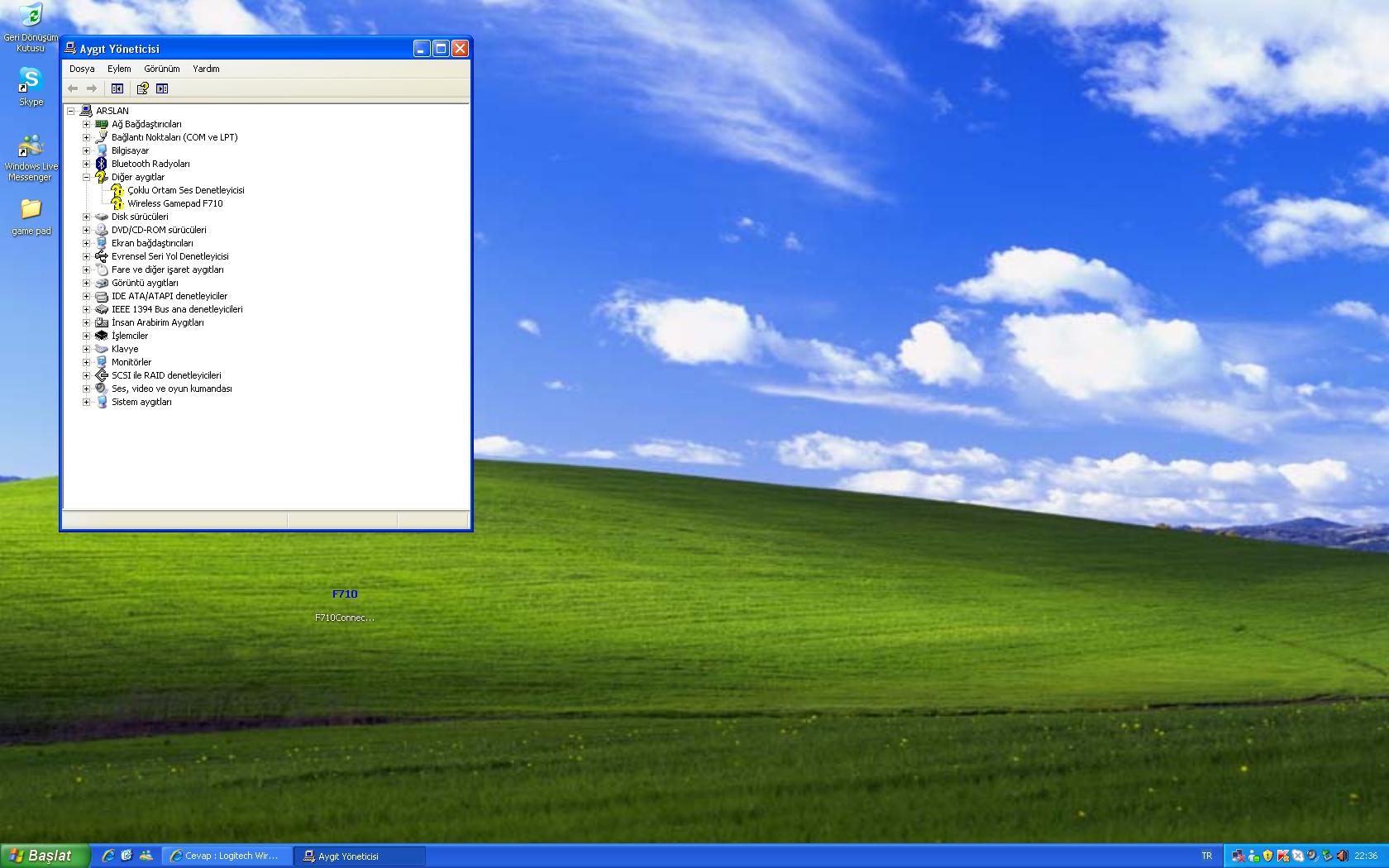Expand Ekran bağdaştırıcıları node
Image resolution: width=1389 pixels, height=868 pixels.
(x=86, y=243)
